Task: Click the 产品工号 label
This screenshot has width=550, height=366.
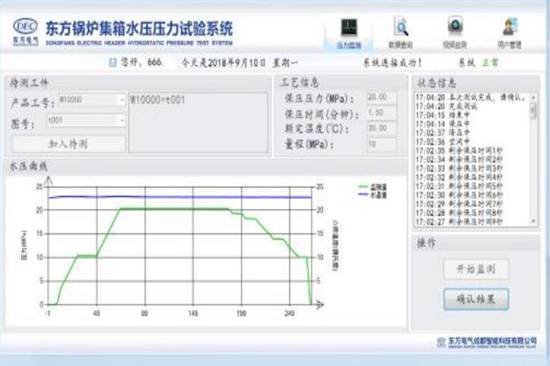Action: tap(33, 103)
